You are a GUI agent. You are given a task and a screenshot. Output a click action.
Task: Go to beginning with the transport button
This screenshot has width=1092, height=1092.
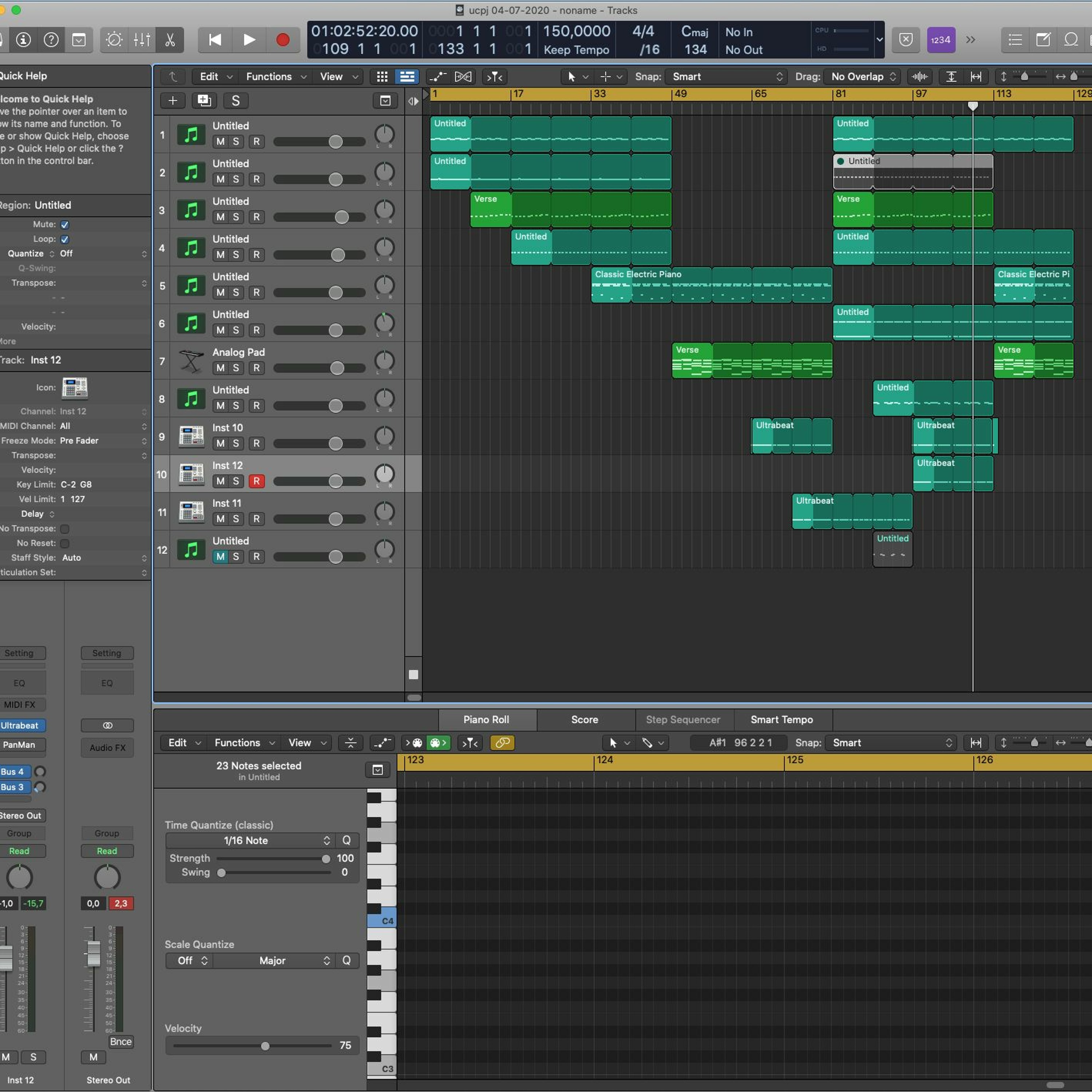click(215, 40)
